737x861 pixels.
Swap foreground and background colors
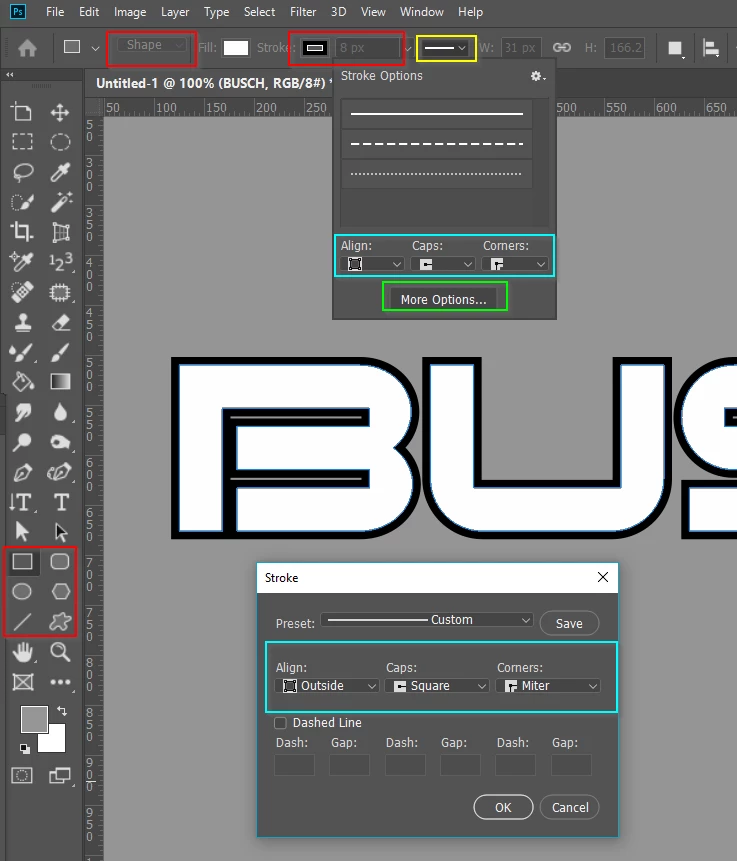coord(62,711)
